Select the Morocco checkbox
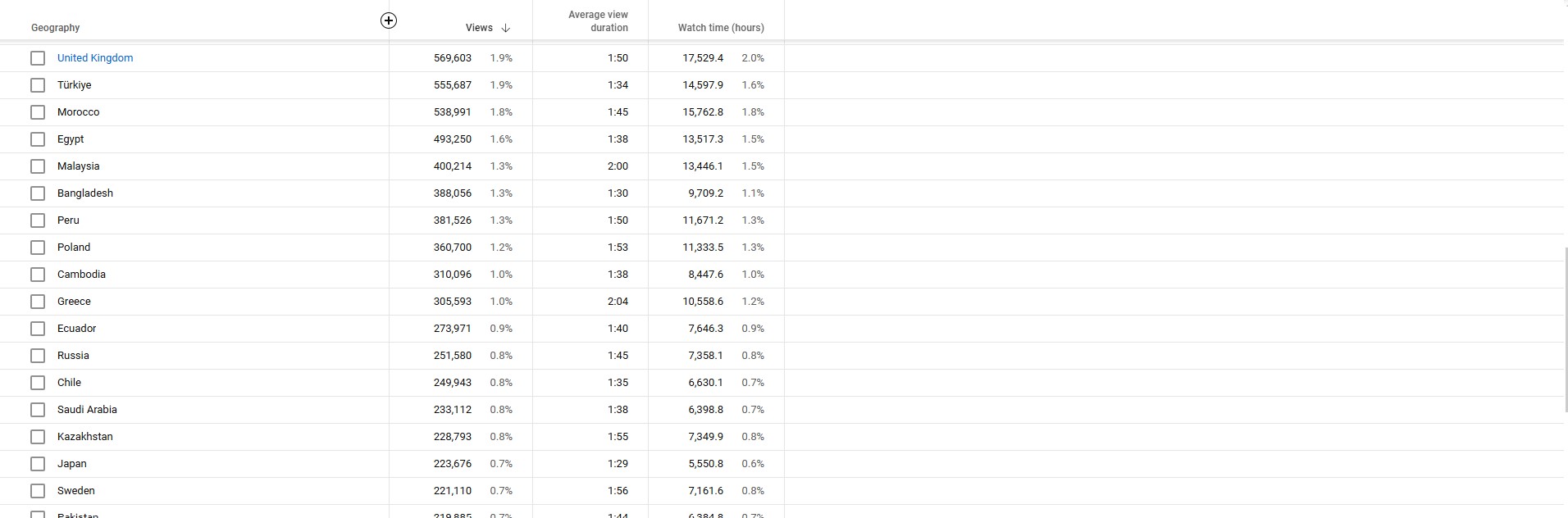 38,112
